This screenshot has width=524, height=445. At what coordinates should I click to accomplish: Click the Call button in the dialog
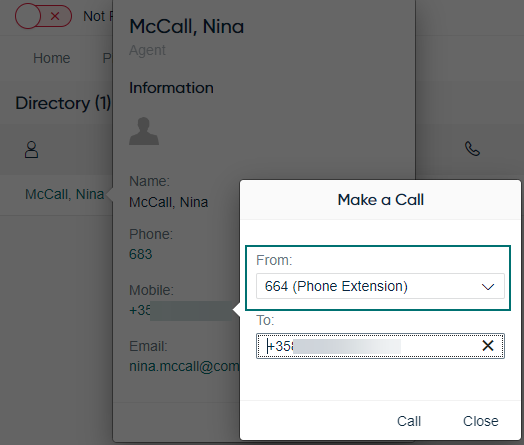coord(409,421)
